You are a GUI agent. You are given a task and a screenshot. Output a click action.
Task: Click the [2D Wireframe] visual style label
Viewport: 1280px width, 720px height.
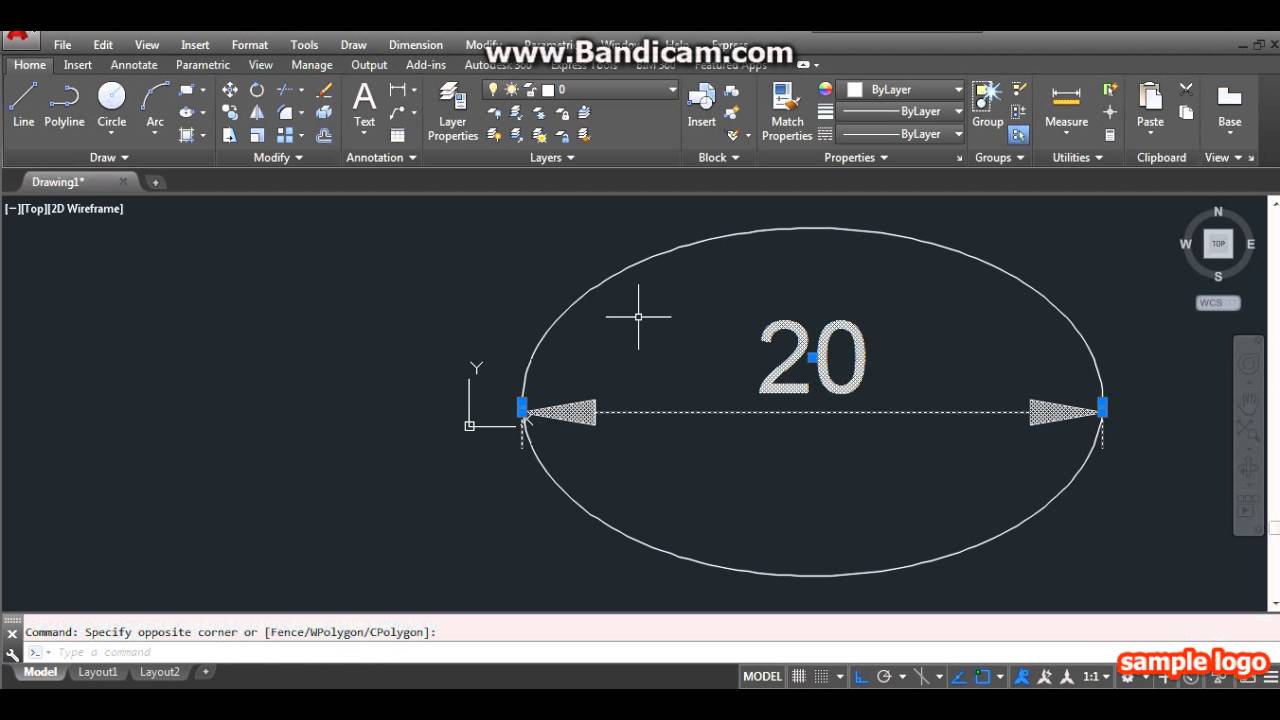coord(86,209)
